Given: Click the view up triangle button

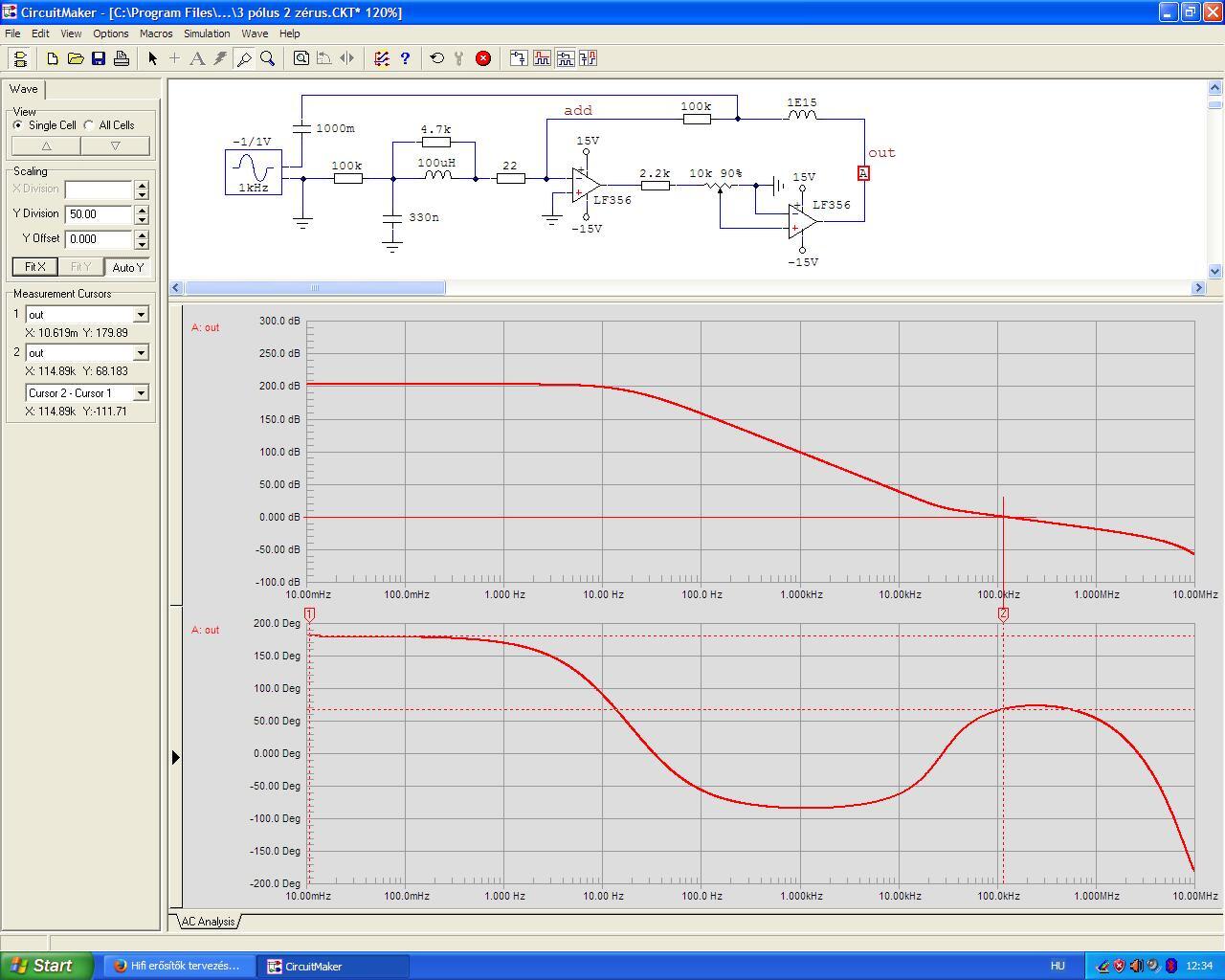Looking at the screenshot, I should pos(46,145).
